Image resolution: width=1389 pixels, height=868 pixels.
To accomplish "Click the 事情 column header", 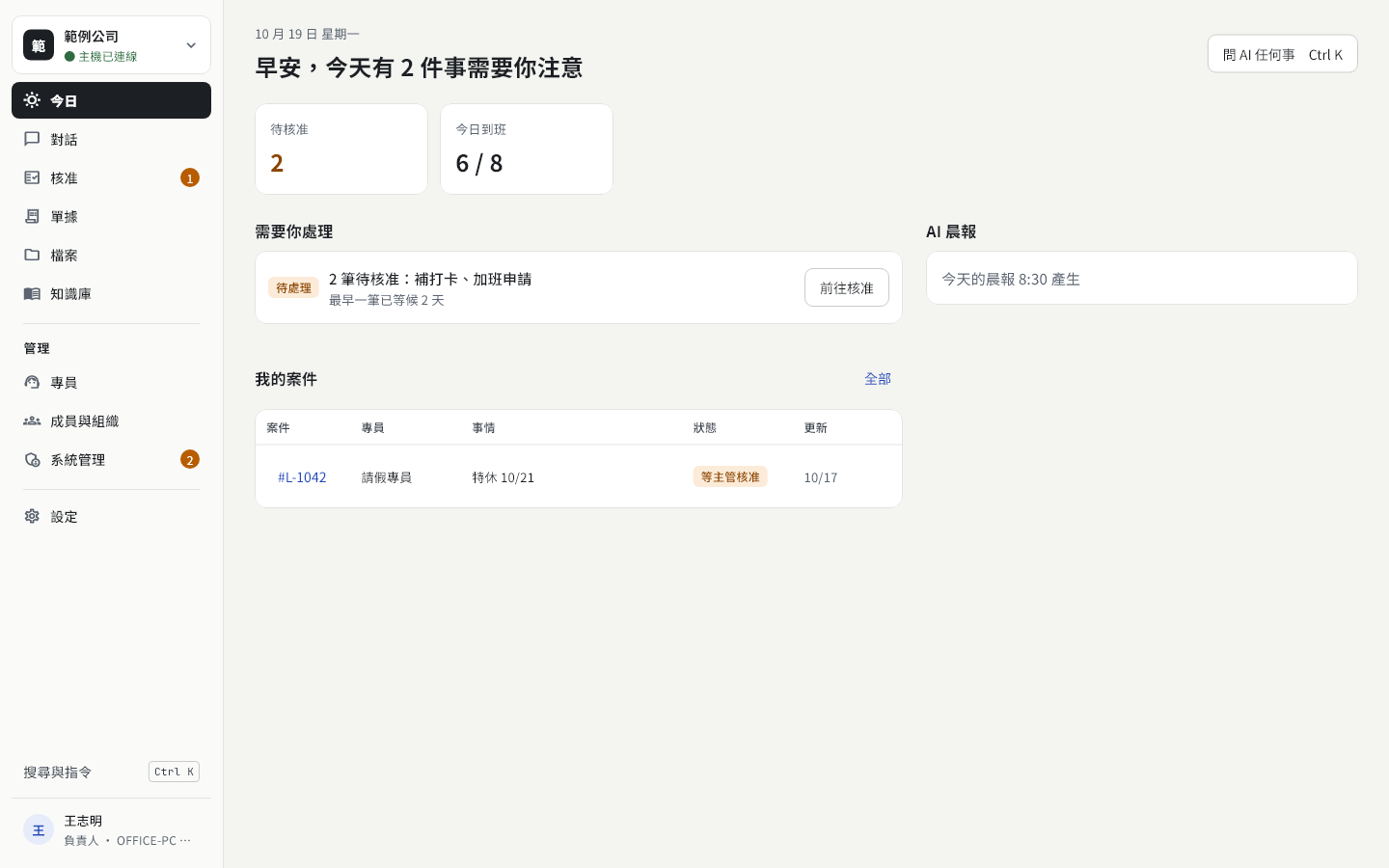I will (x=483, y=427).
